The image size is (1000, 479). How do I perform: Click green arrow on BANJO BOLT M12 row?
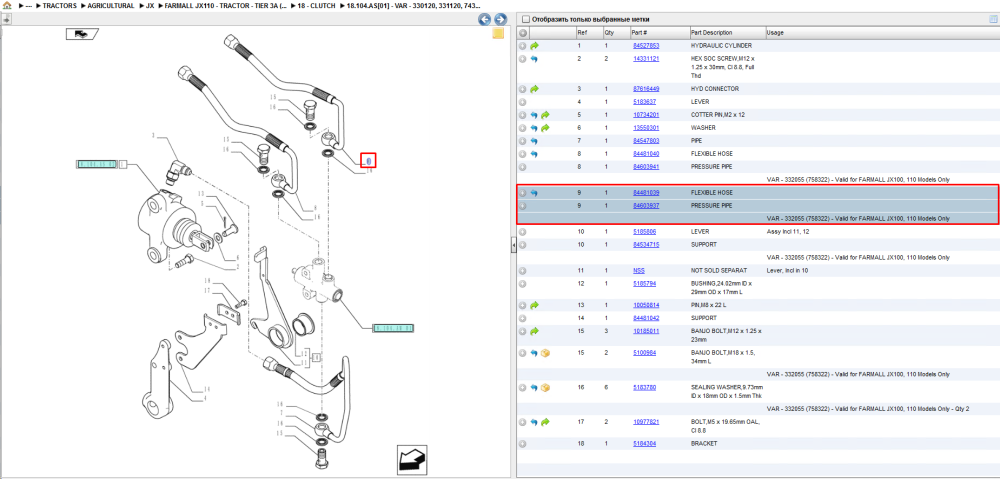point(534,331)
